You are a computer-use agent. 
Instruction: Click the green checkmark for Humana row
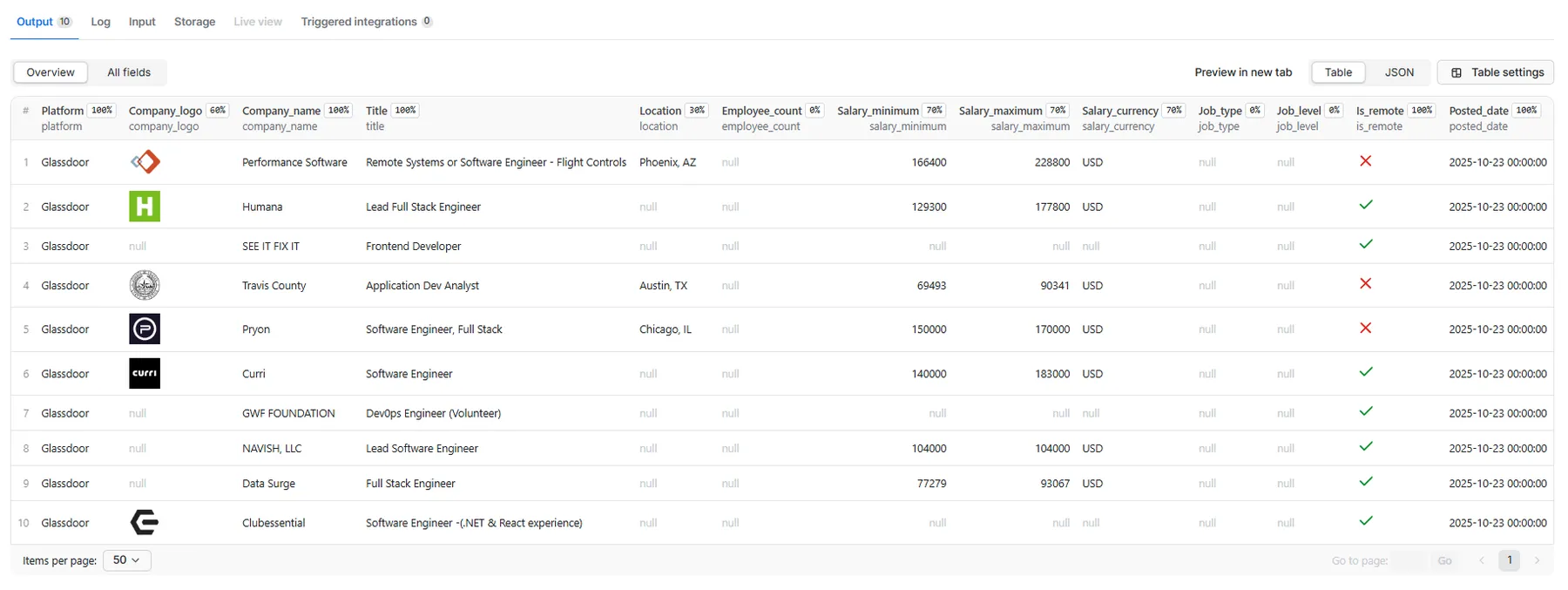click(x=1365, y=206)
